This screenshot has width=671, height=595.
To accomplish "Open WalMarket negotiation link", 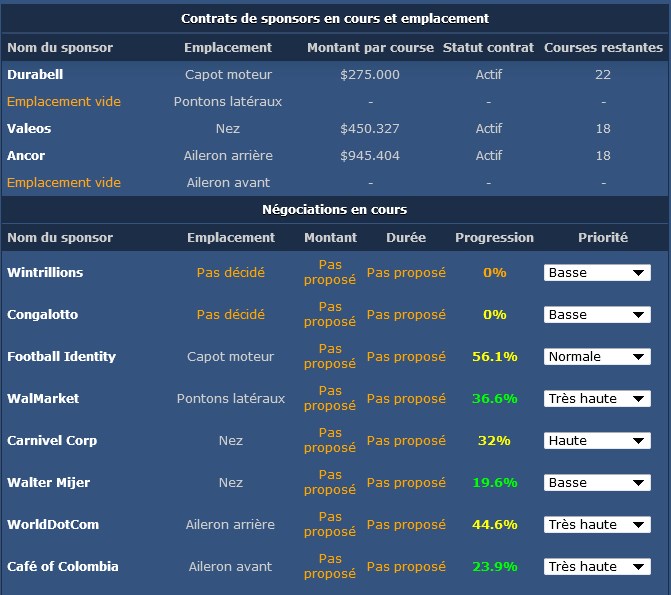I will (x=43, y=399).
